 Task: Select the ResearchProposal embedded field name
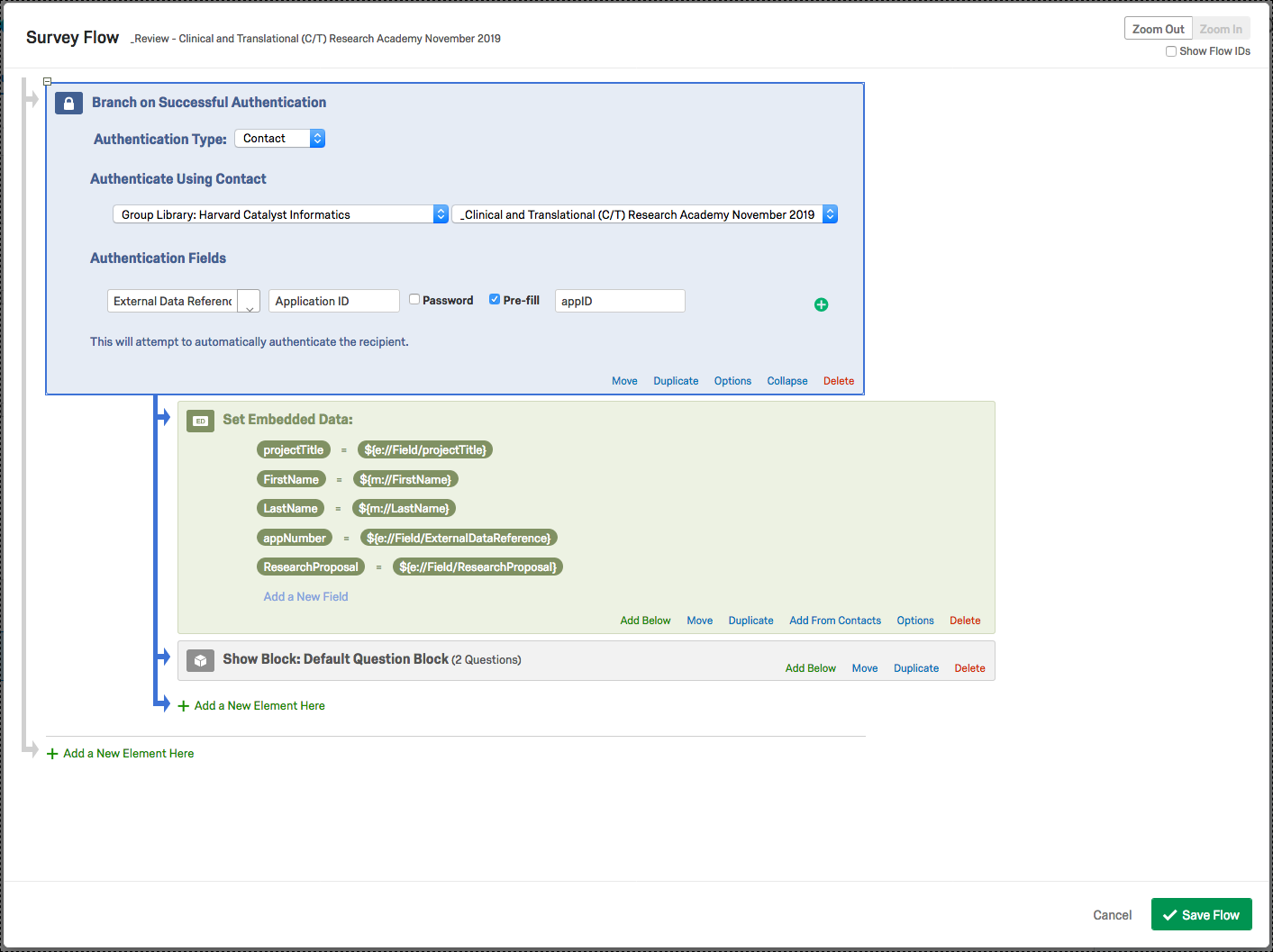[311, 567]
